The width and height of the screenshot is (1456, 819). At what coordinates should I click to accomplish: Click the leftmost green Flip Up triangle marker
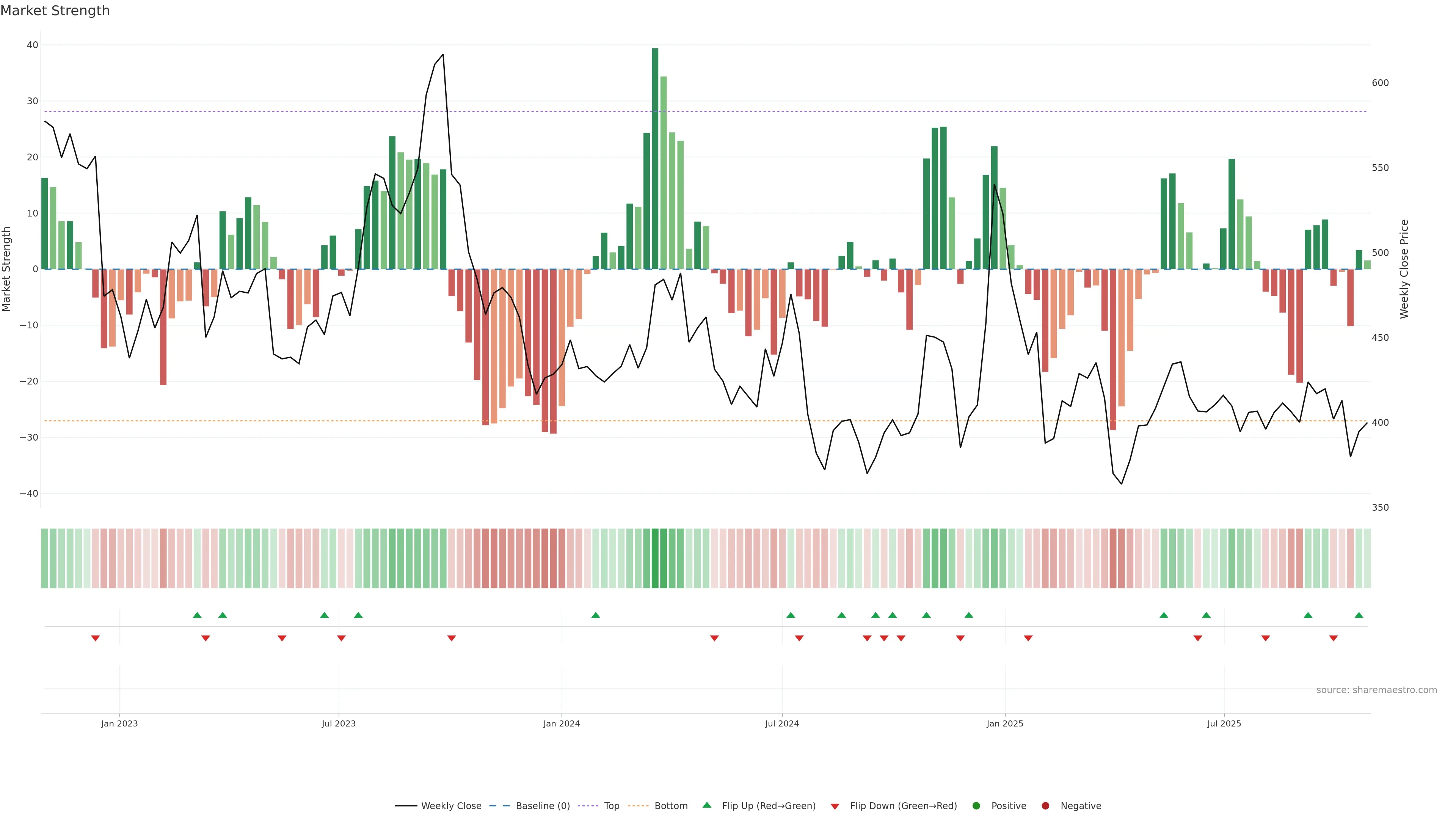click(197, 615)
